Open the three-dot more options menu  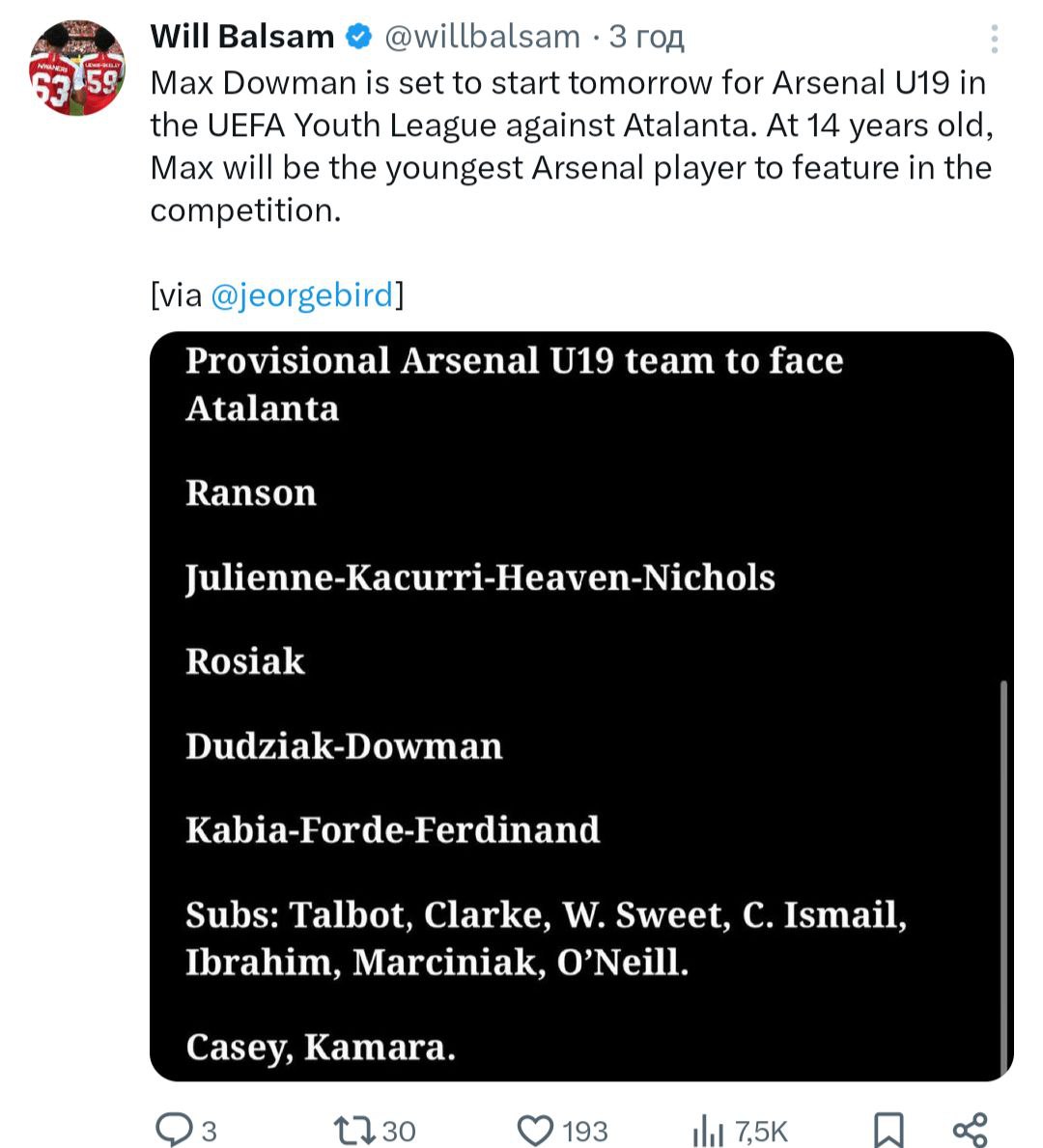click(994, 39)
